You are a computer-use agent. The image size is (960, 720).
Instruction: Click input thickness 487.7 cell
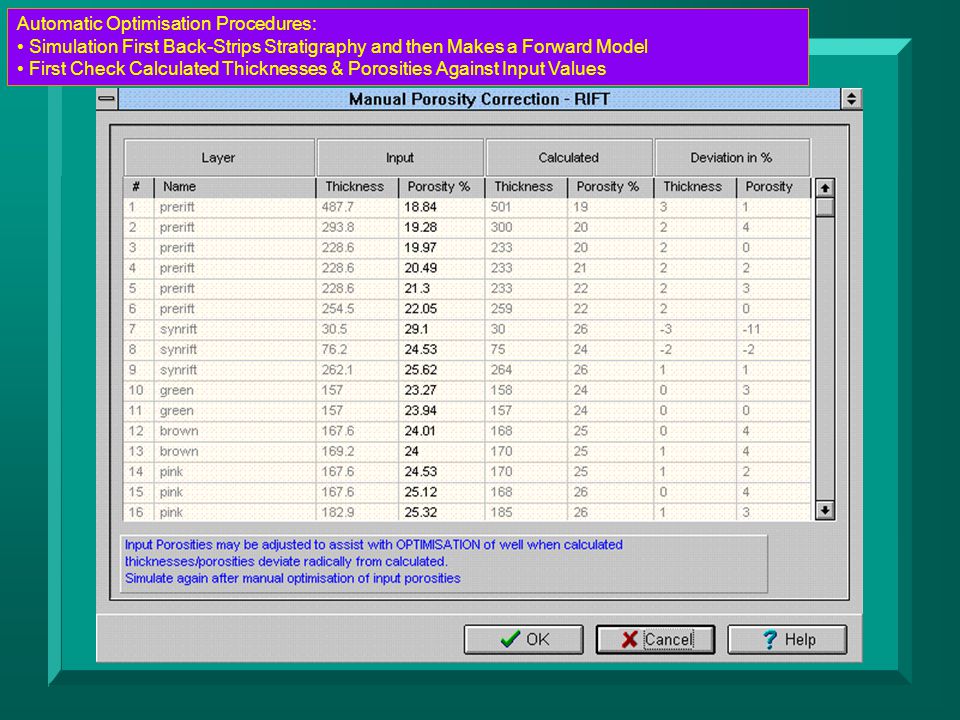[358, 207]
